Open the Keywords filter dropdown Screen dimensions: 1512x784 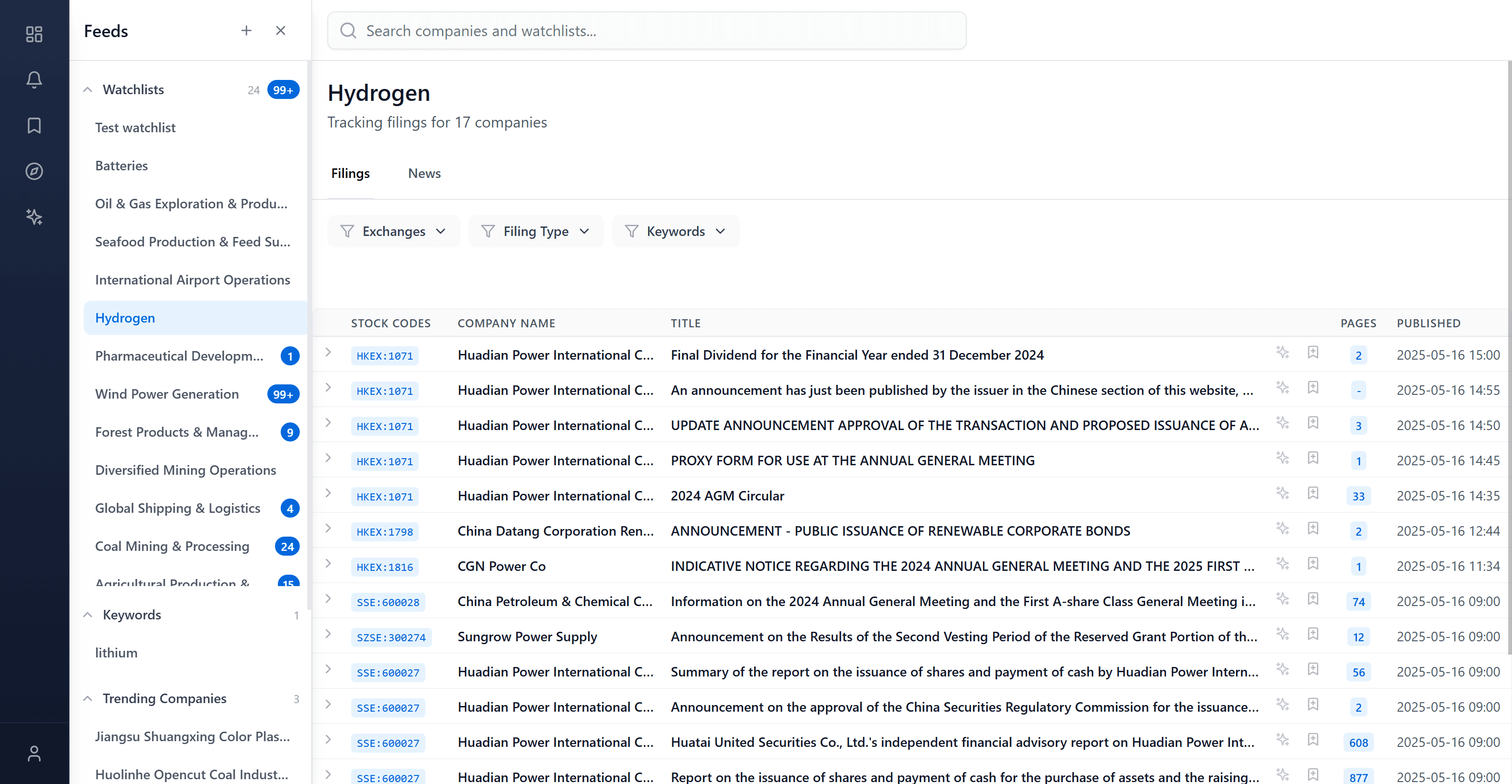676,231
